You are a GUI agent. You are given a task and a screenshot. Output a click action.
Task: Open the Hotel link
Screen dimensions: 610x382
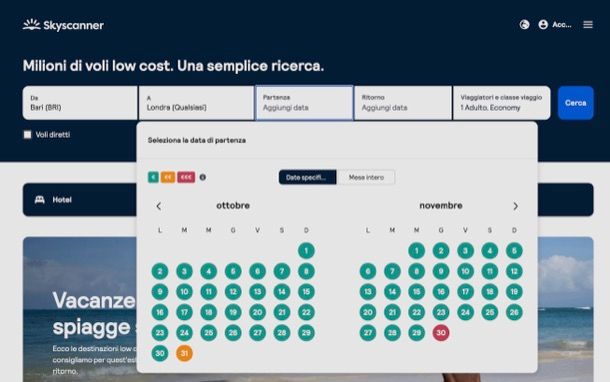[62, 200]
